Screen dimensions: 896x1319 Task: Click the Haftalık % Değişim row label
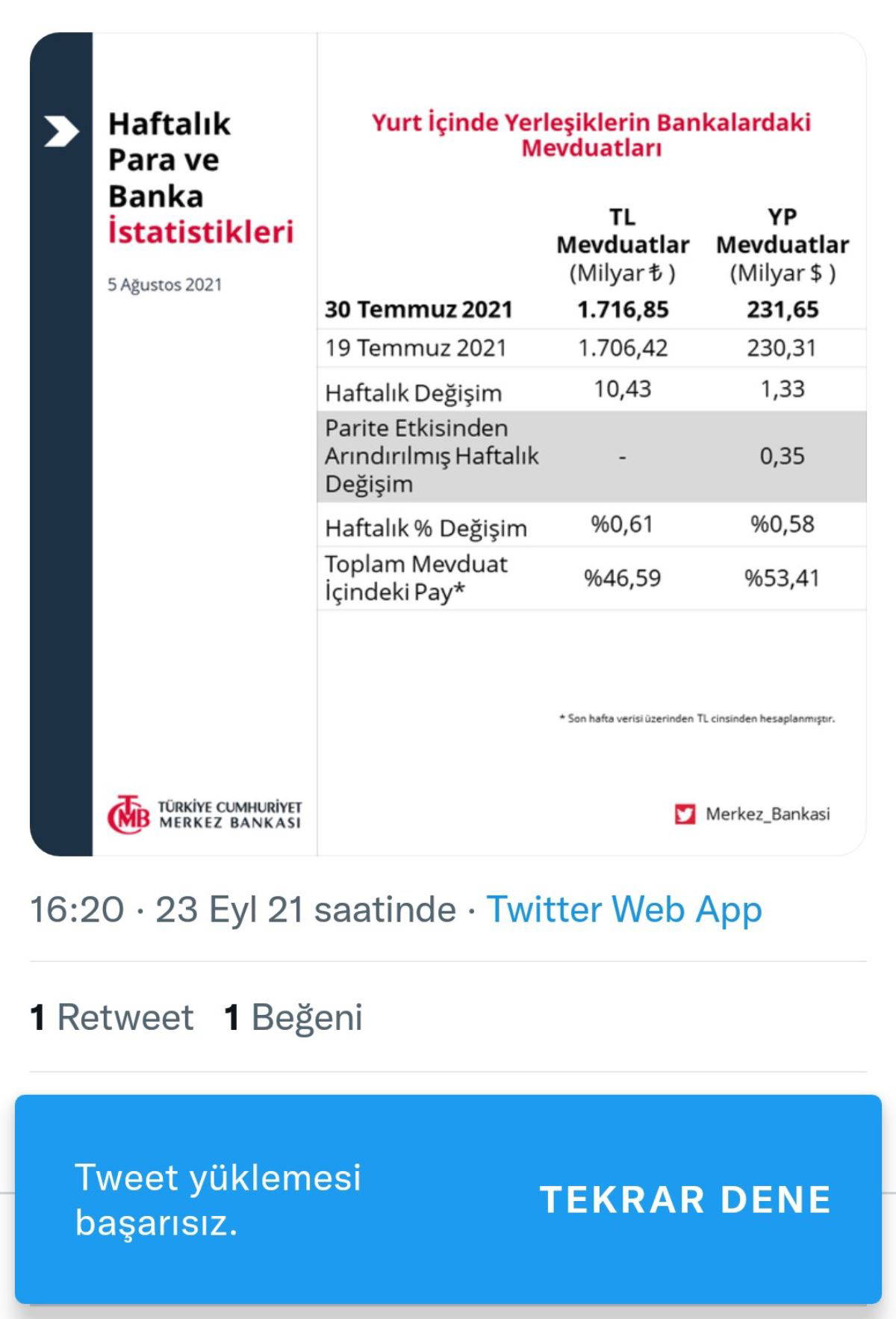pos(426,528)
